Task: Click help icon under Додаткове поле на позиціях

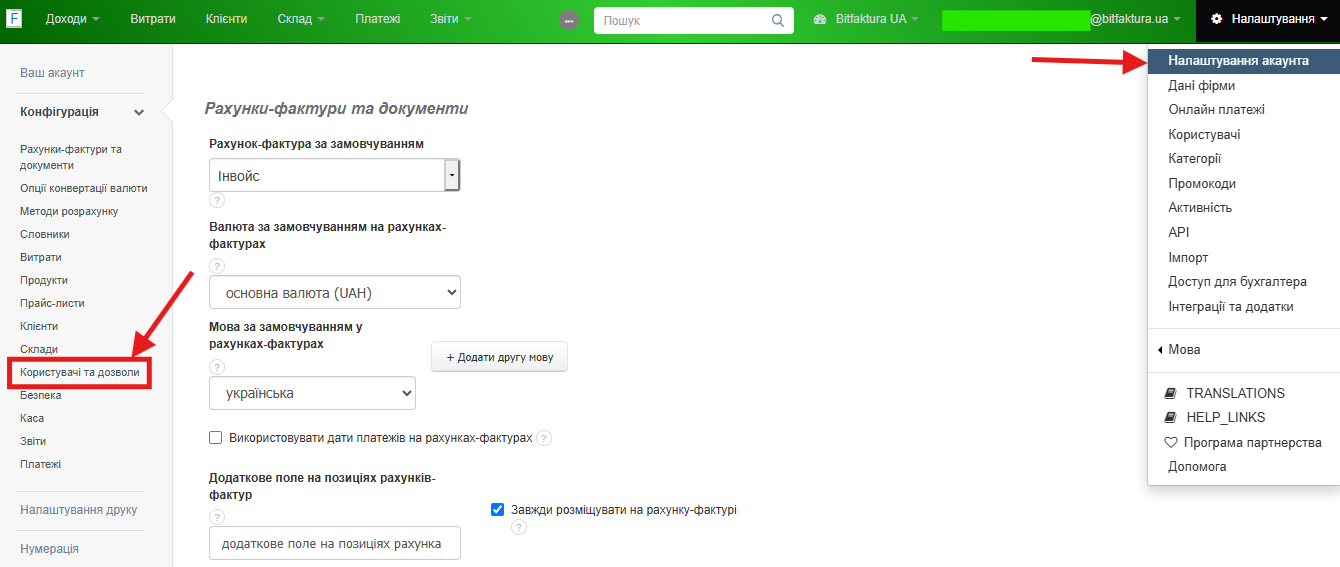Action: point(217,517)
